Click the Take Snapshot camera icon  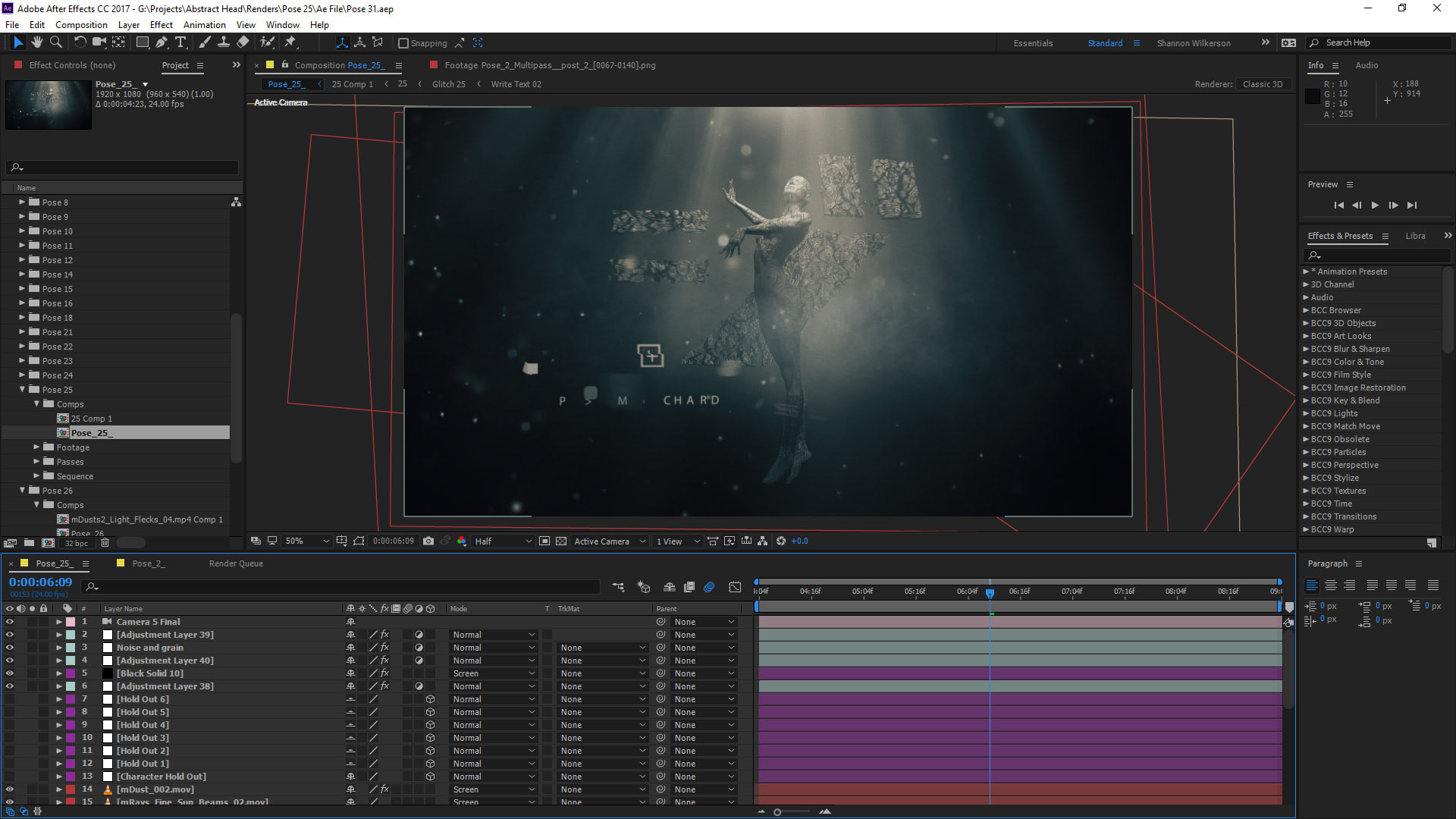428,541
